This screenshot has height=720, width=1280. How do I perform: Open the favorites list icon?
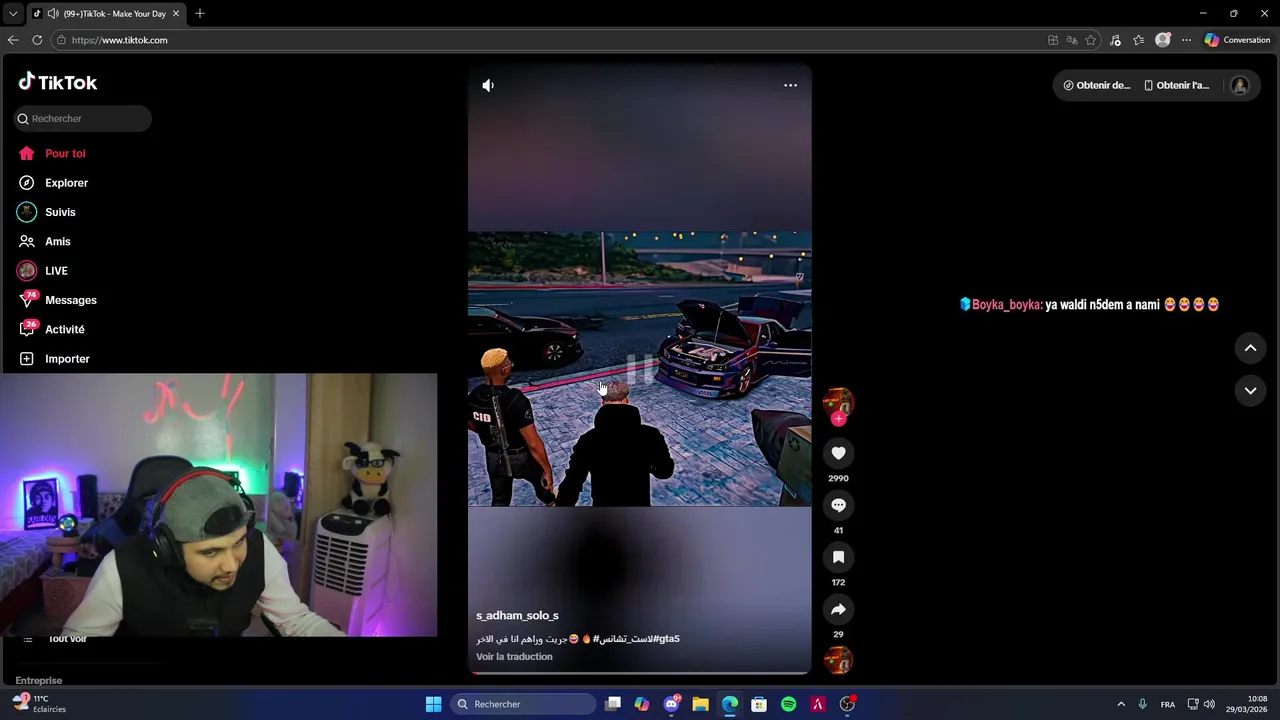pos(1138,40)
